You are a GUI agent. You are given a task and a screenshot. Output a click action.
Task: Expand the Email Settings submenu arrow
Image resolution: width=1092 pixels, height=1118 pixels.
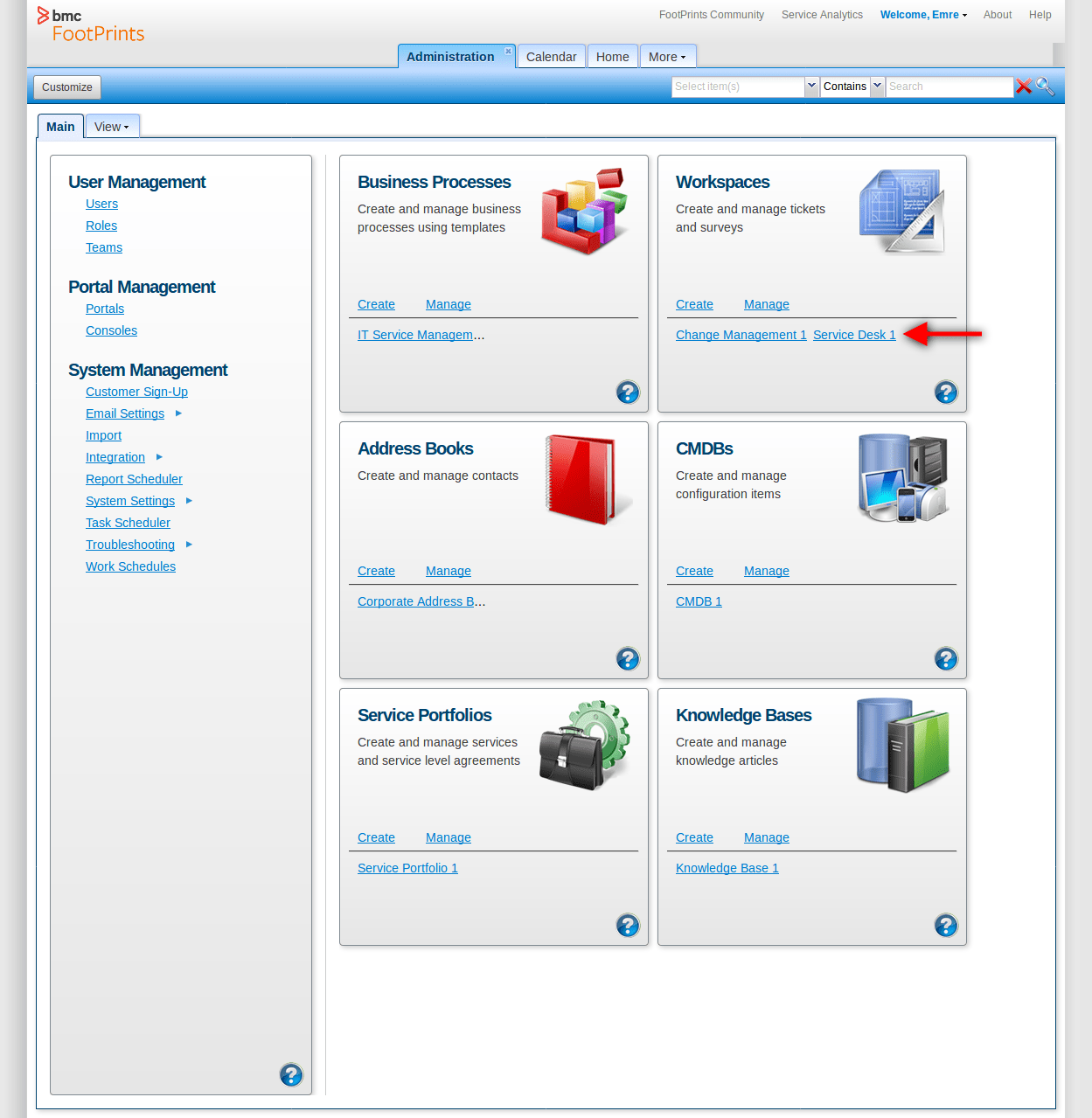[179, 413]
